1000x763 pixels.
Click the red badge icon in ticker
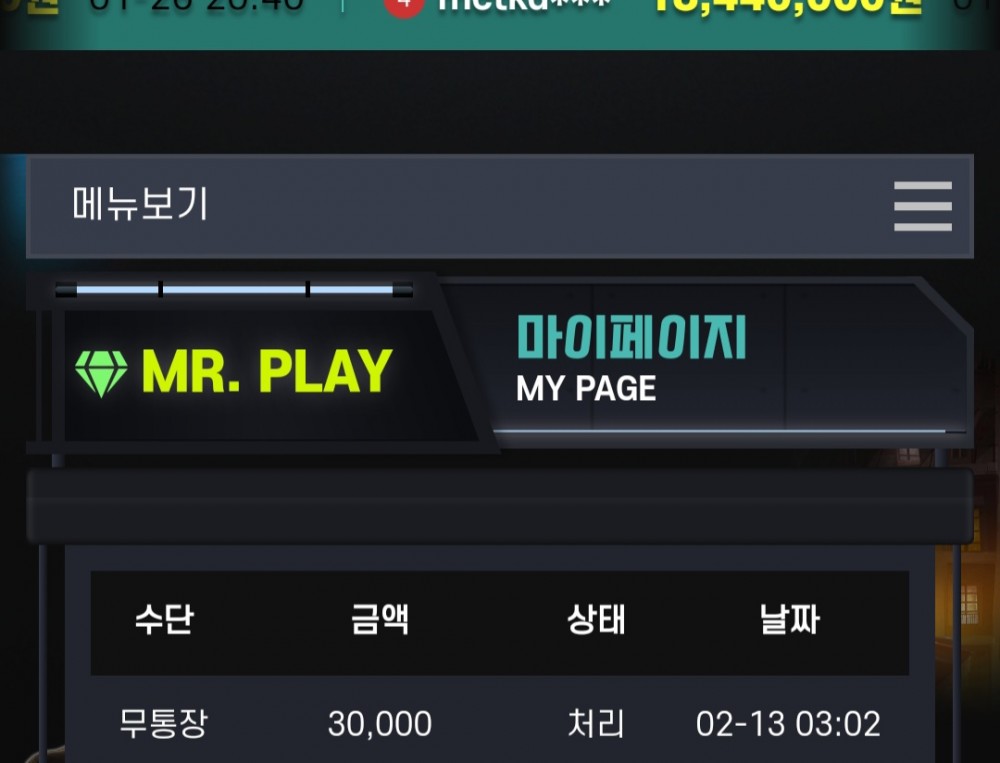click(404, 8)
